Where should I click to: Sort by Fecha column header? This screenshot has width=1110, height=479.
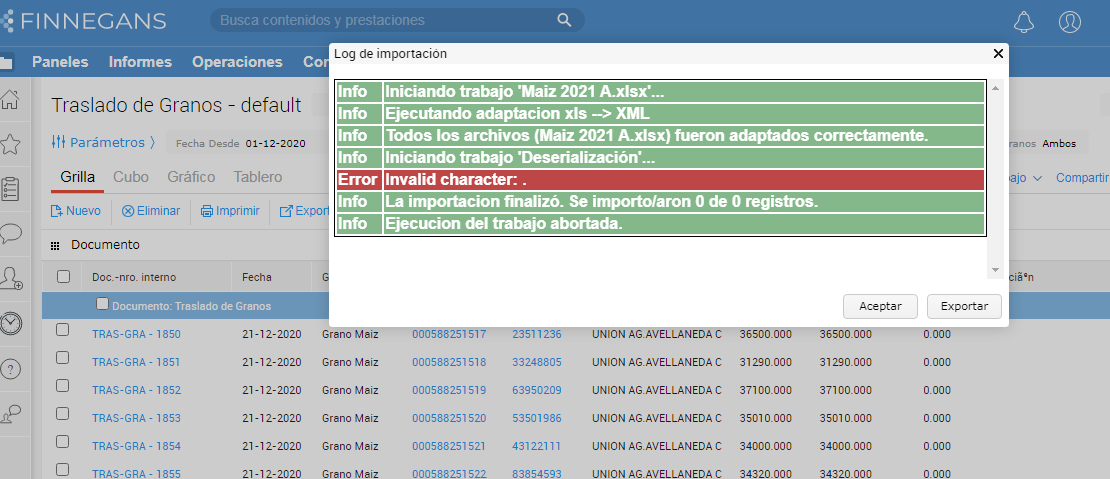[x=256, y=277]
